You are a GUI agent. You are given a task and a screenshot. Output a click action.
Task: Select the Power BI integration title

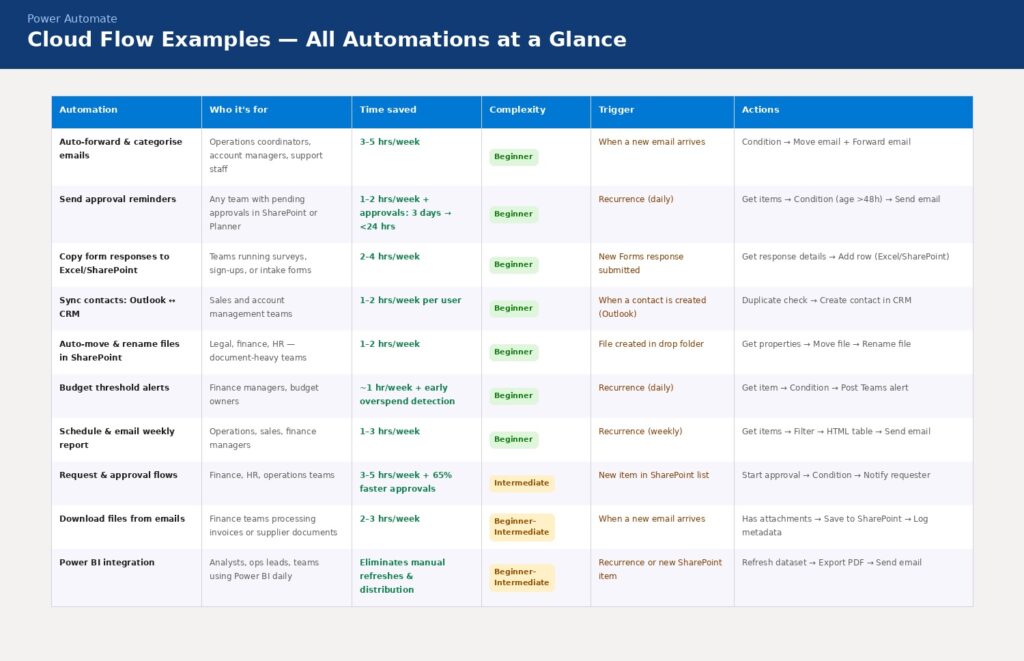107,562
